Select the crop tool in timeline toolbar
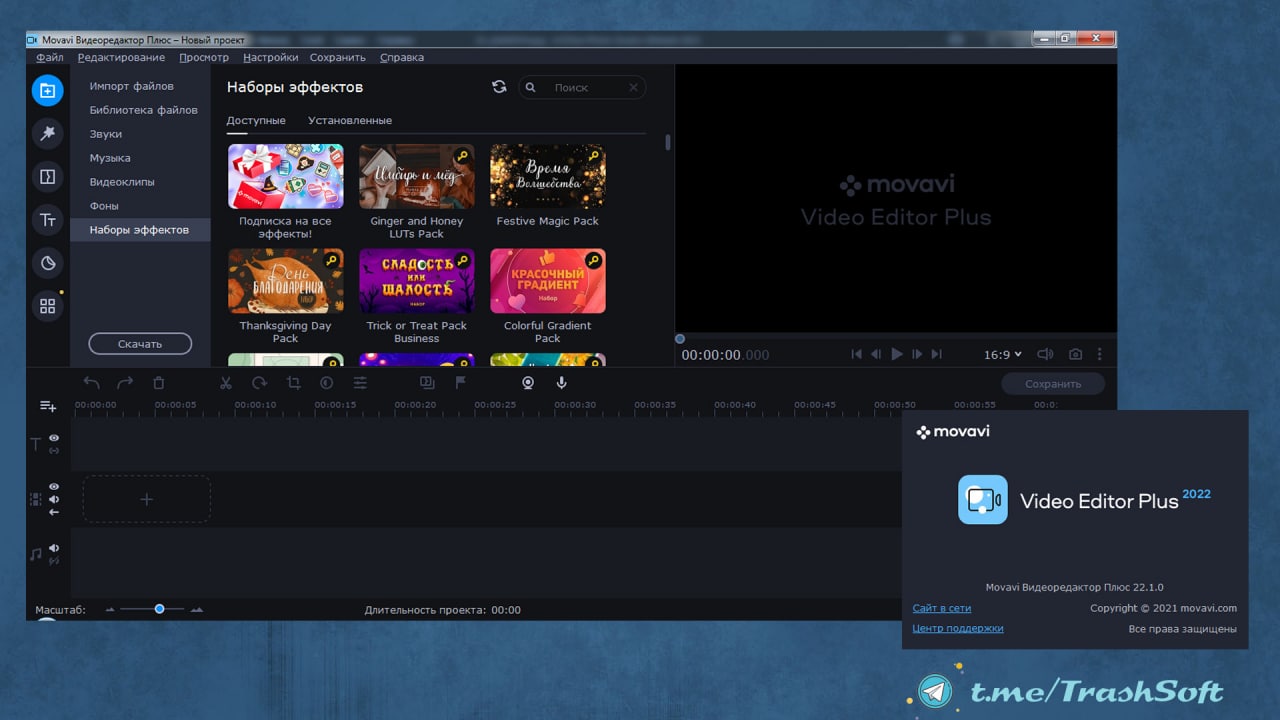This screenshot has height=720, width=1280. (293, 383)
